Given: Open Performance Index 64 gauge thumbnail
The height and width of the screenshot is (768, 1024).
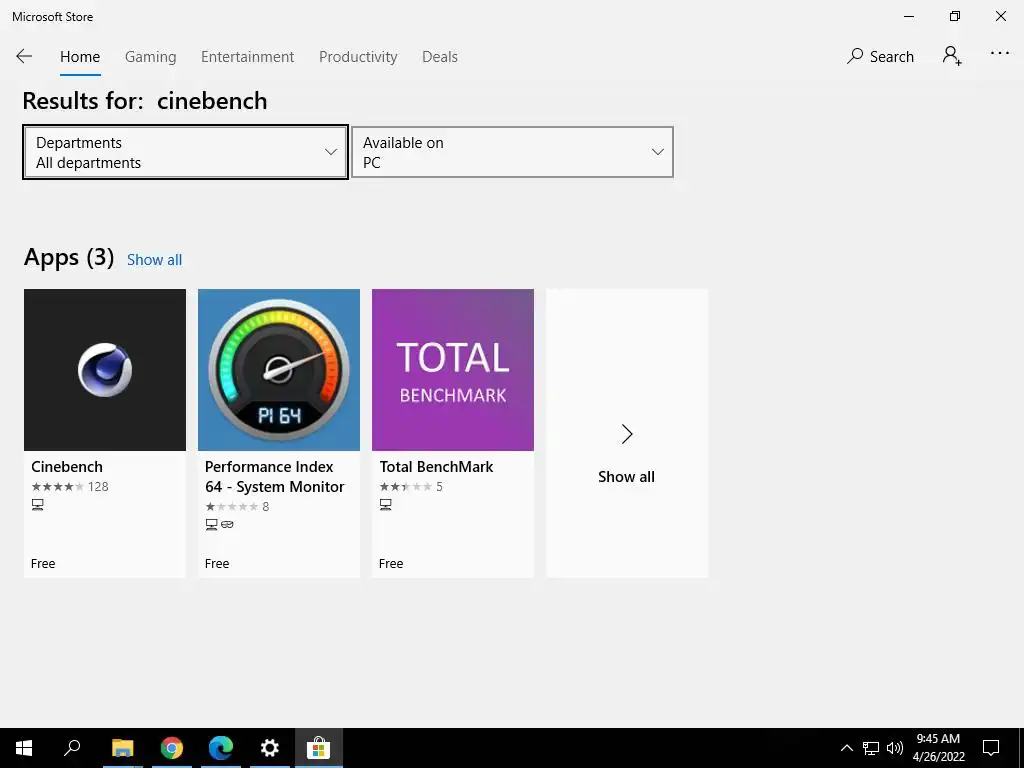Looking at the screenshot, I should tap(279, 370).
